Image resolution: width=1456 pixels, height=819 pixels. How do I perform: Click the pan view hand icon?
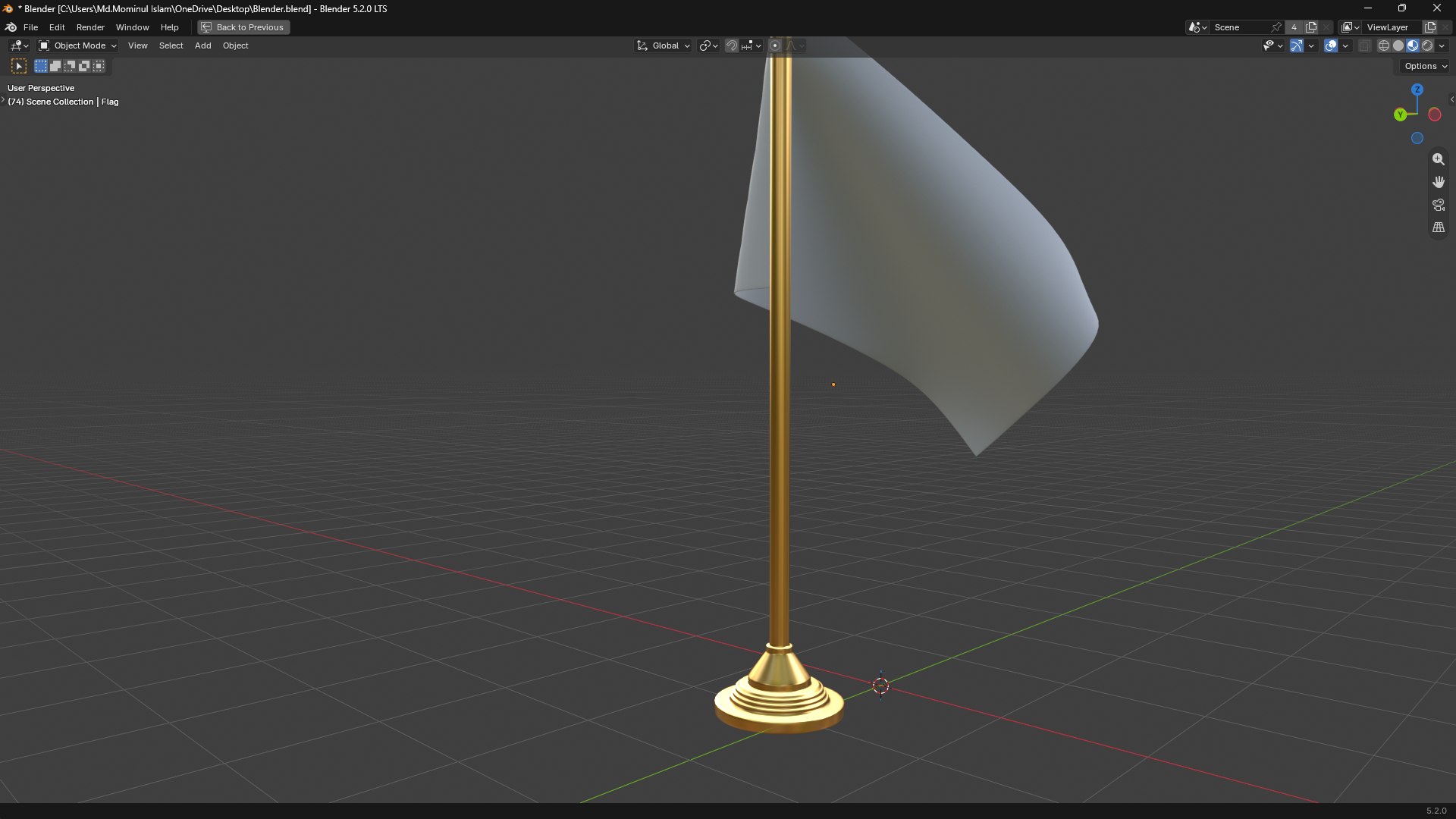click(x=1439, y=182)
